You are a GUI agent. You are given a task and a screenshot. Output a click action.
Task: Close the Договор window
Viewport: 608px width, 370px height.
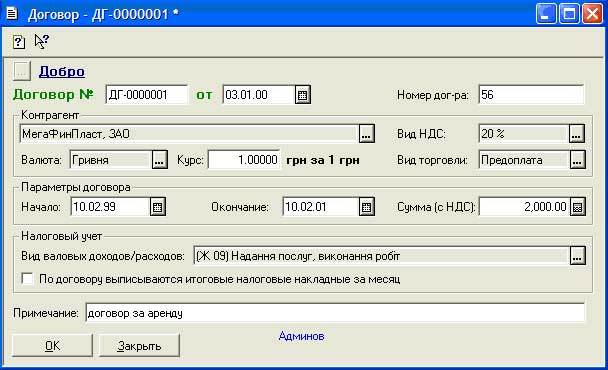pyautogui.click(x=592, y=14)
